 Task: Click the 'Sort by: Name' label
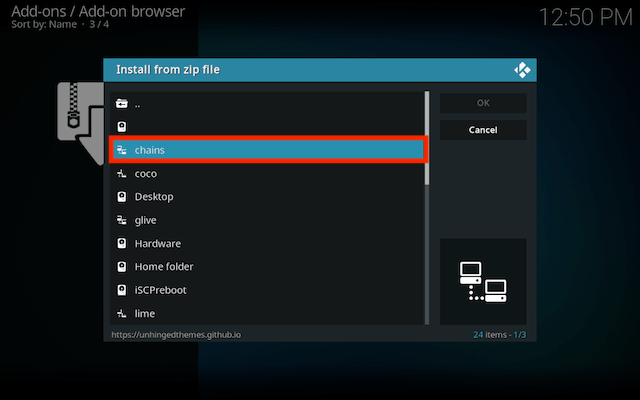[44, 24]
